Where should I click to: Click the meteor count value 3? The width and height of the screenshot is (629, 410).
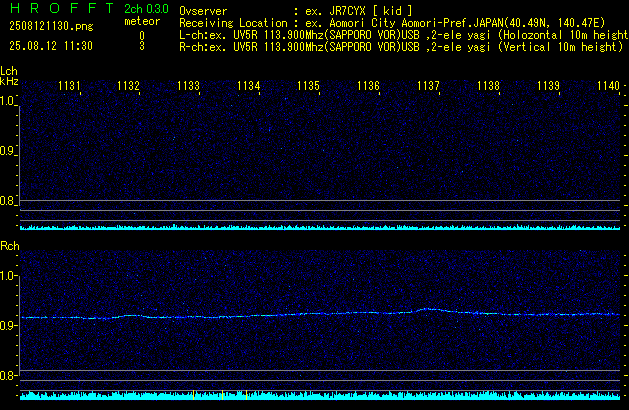tap(142, 46)
